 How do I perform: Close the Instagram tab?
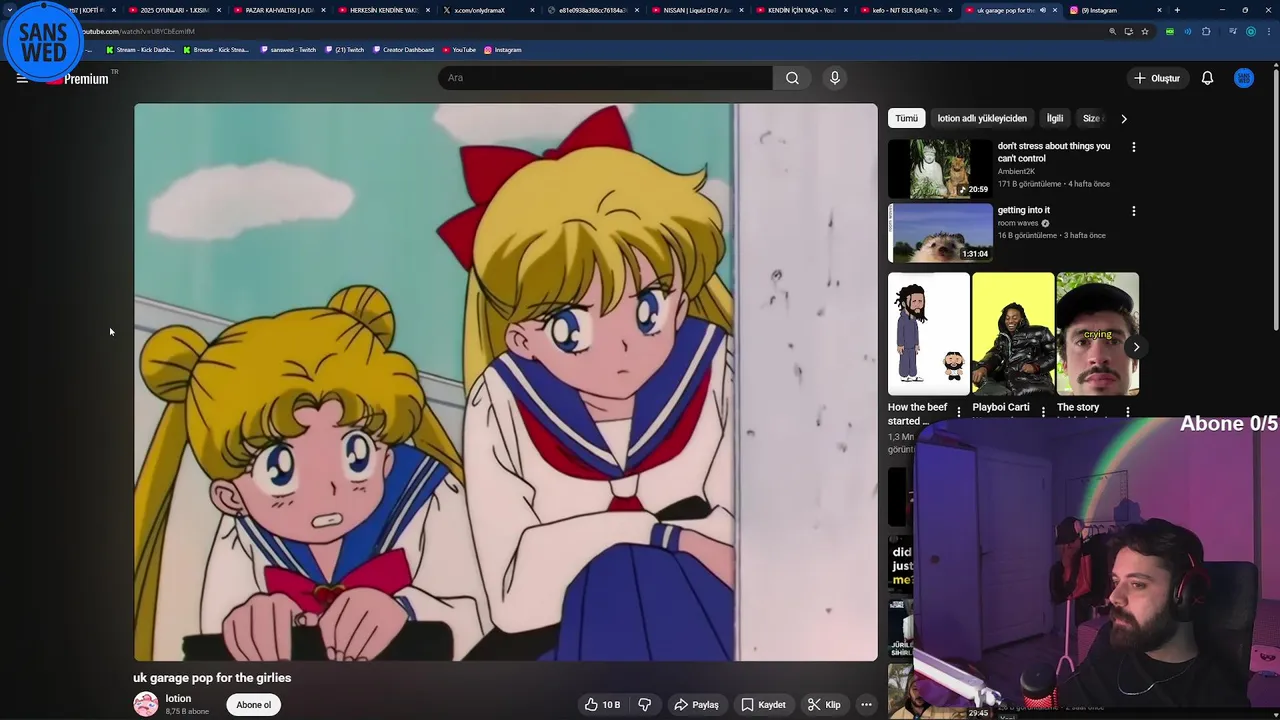[x=1159, y=10]
